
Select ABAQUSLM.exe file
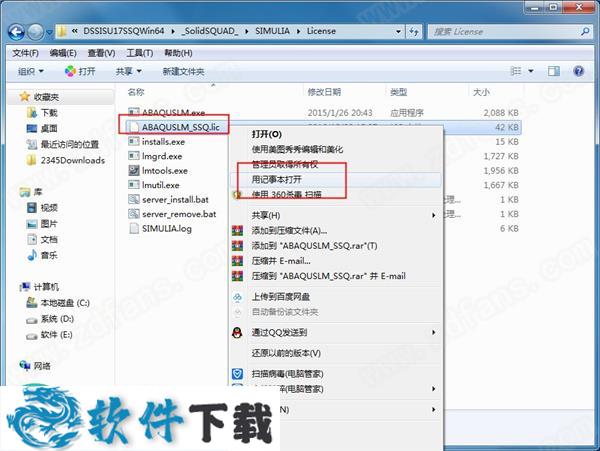[173, 112]
